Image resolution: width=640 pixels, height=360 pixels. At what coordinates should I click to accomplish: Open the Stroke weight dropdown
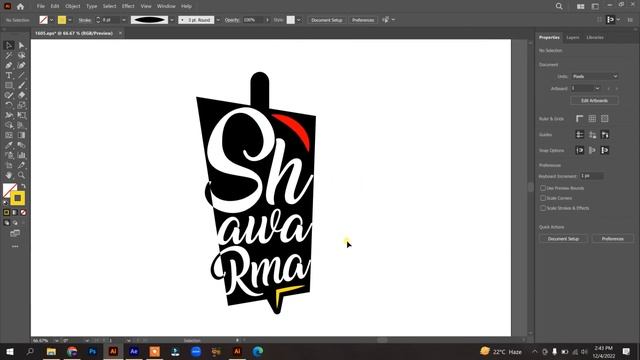[124, 20]
